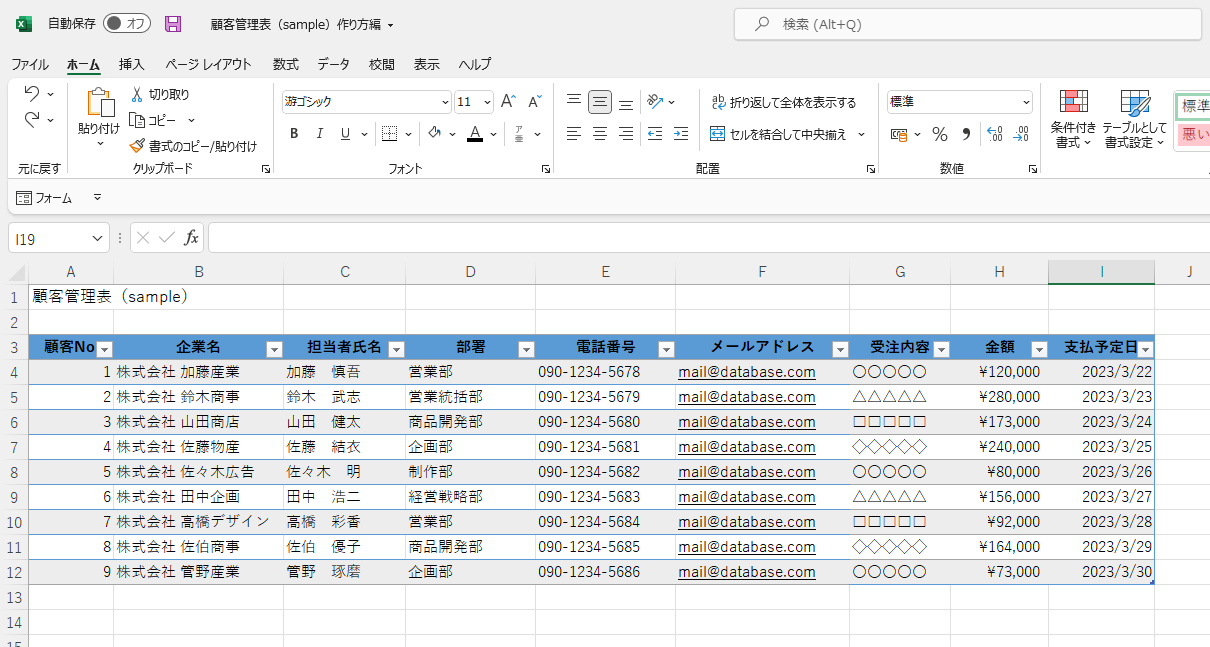Toggle bold formatting
Screen dimensions: 1210x647
(294, 134)
